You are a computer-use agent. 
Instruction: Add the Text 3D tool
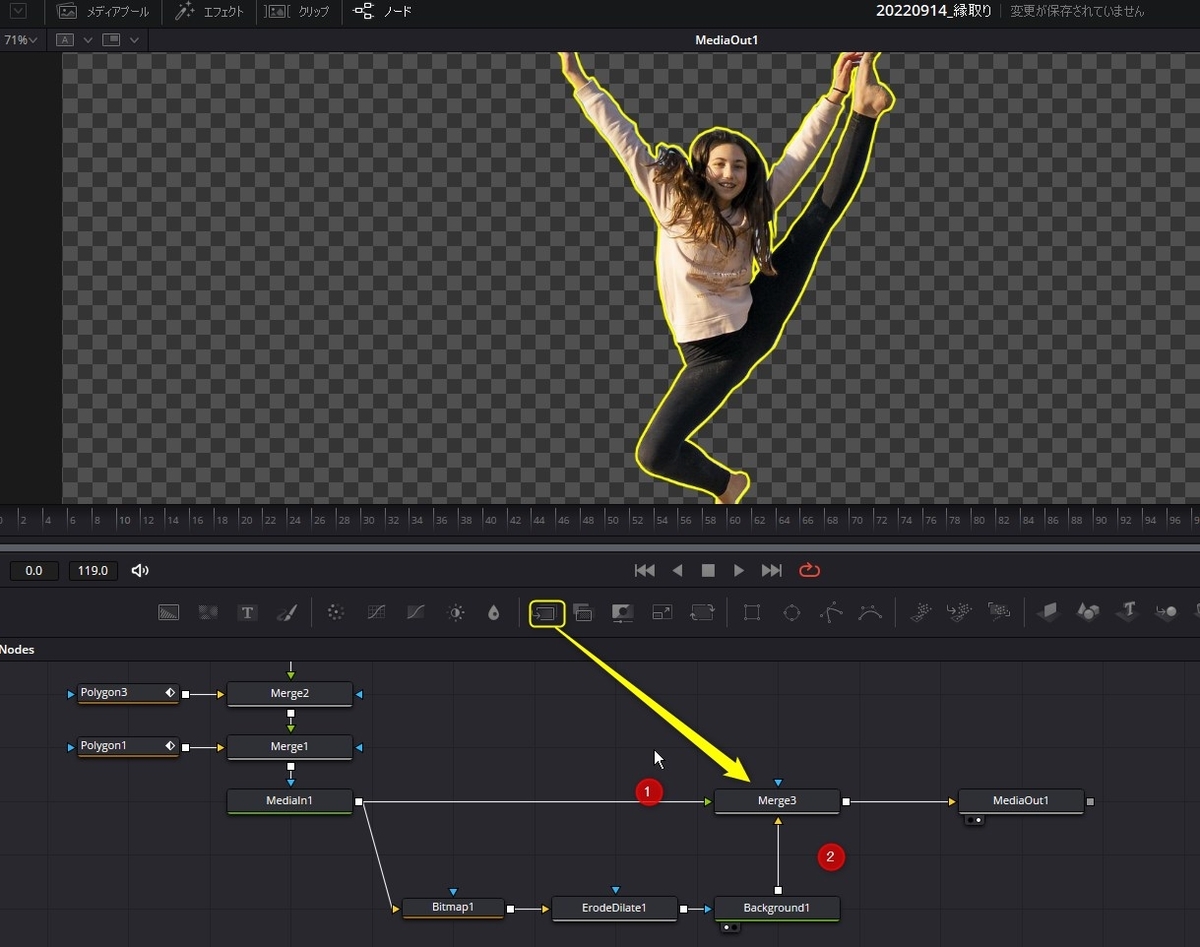(x=1127, y=610)
